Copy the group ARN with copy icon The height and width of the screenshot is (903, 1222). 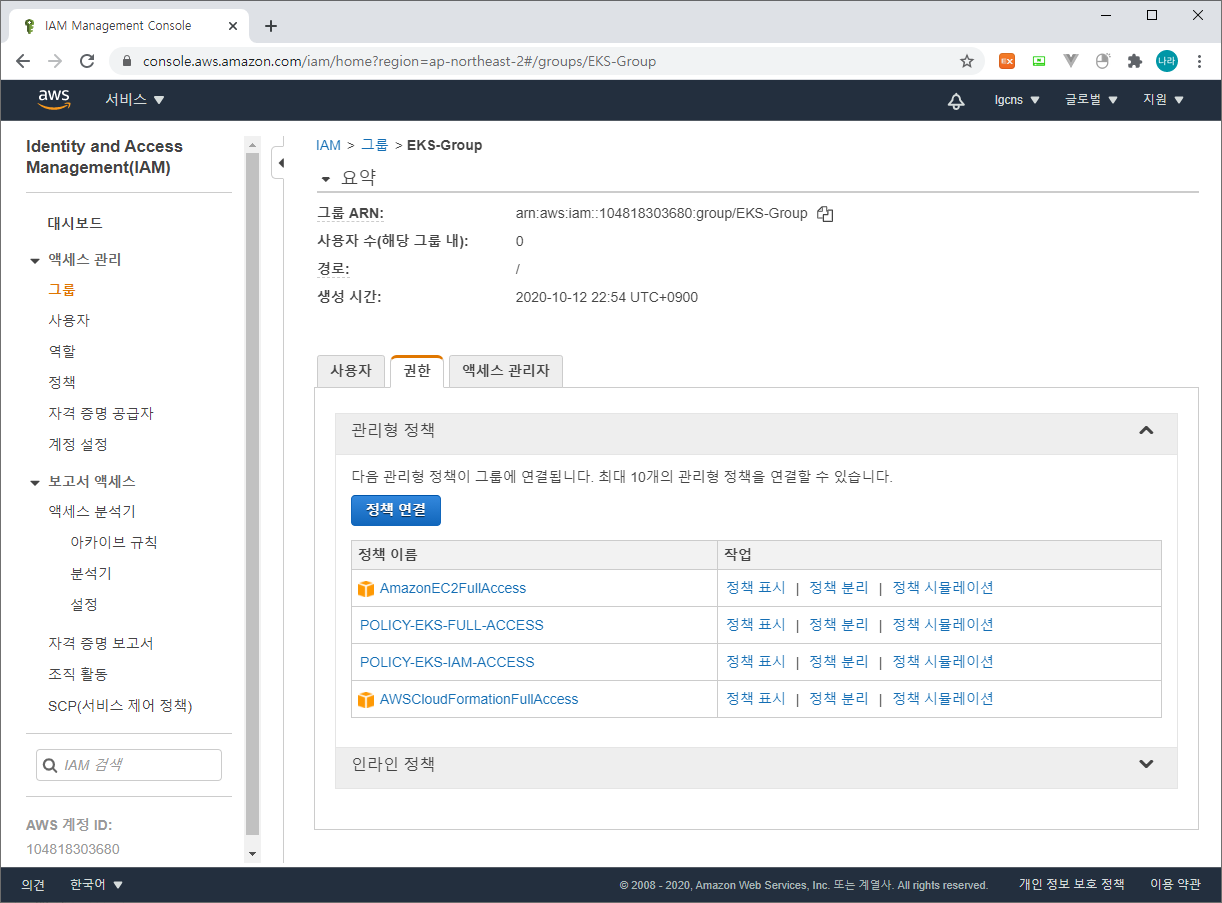coord(825,213)
